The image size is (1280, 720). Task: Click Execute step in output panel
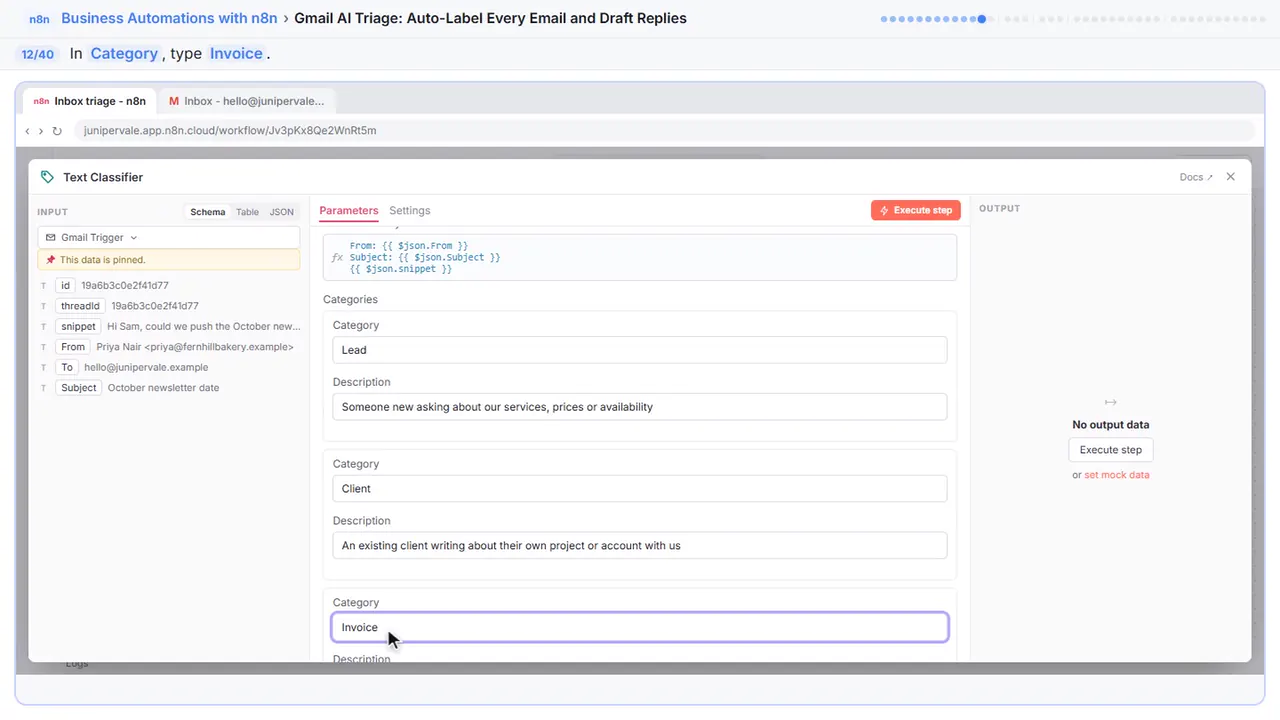click(x=1111, y=450)
